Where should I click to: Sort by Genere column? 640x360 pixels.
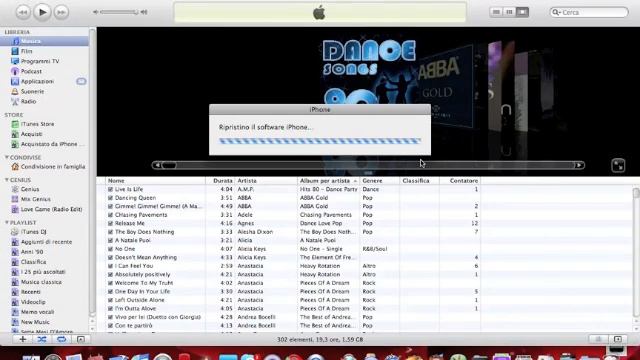click(x=380, y=180)
